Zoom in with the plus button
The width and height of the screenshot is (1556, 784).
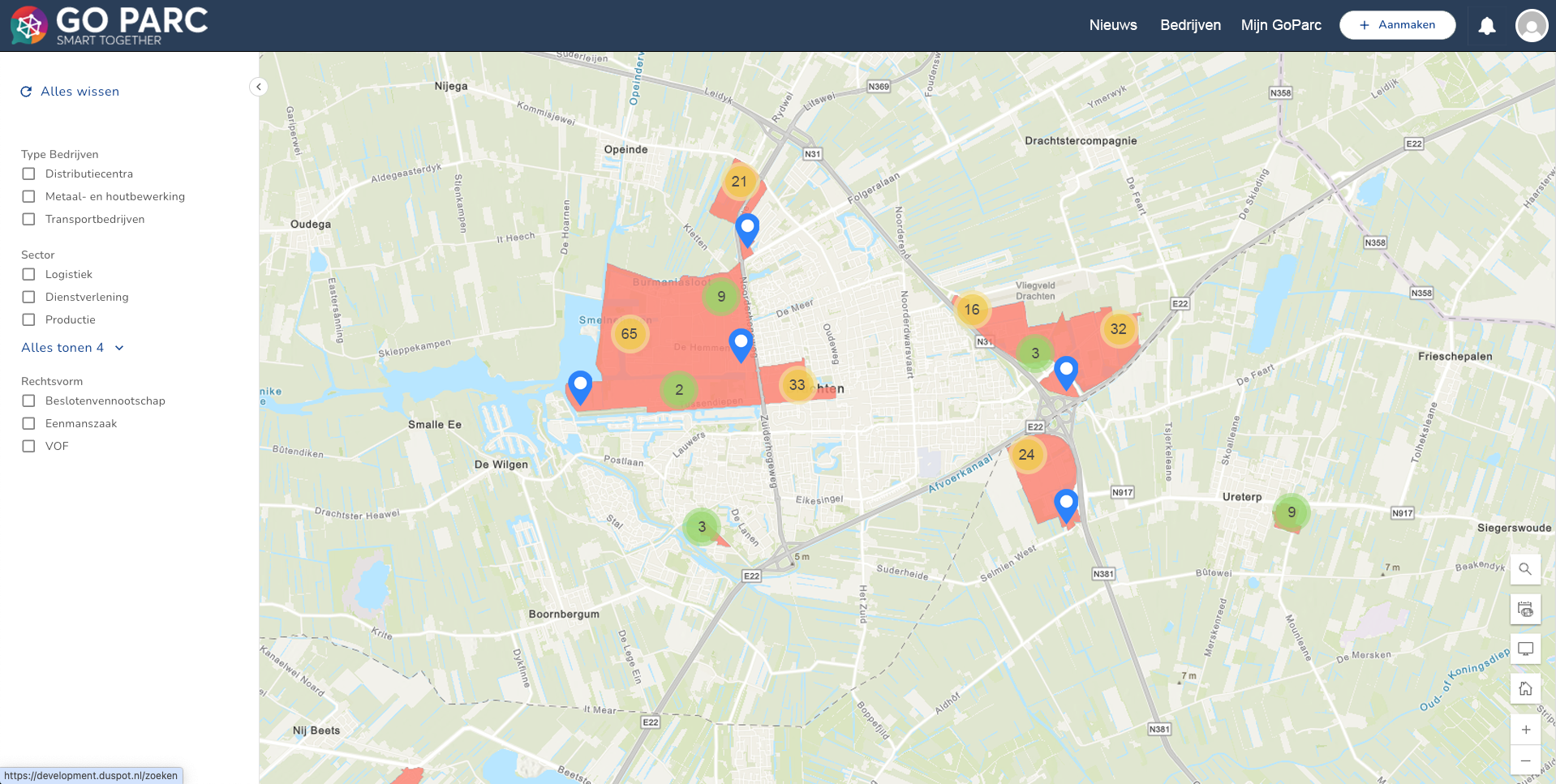click(x=1525, y=730)
